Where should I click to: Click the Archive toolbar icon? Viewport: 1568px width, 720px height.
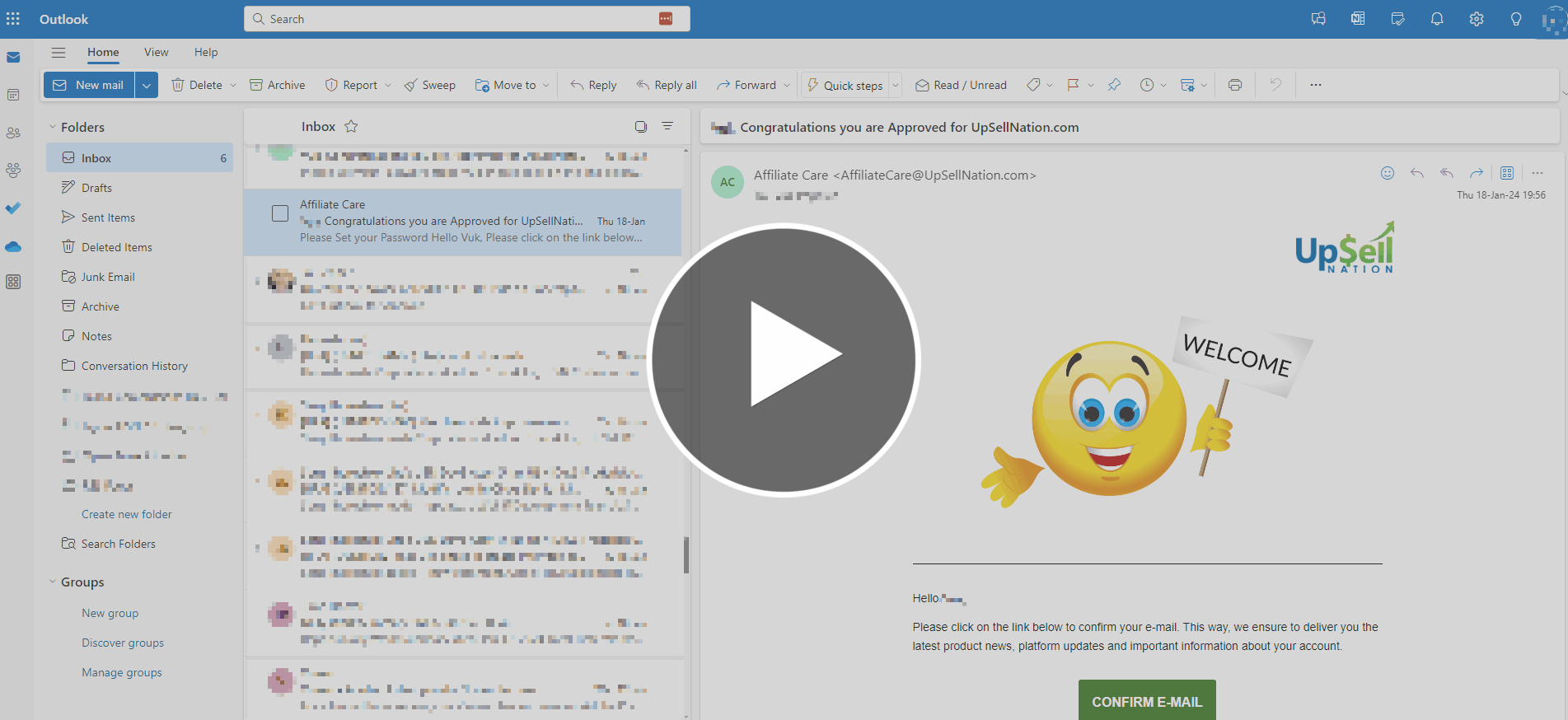[x=256, y=85]
